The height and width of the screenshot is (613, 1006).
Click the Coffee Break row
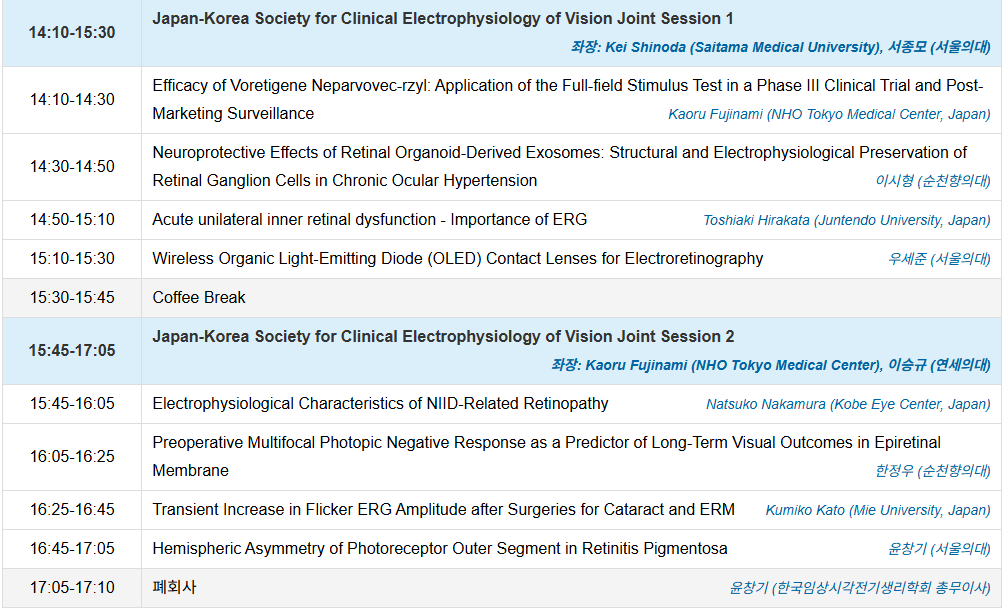[199, 298]
